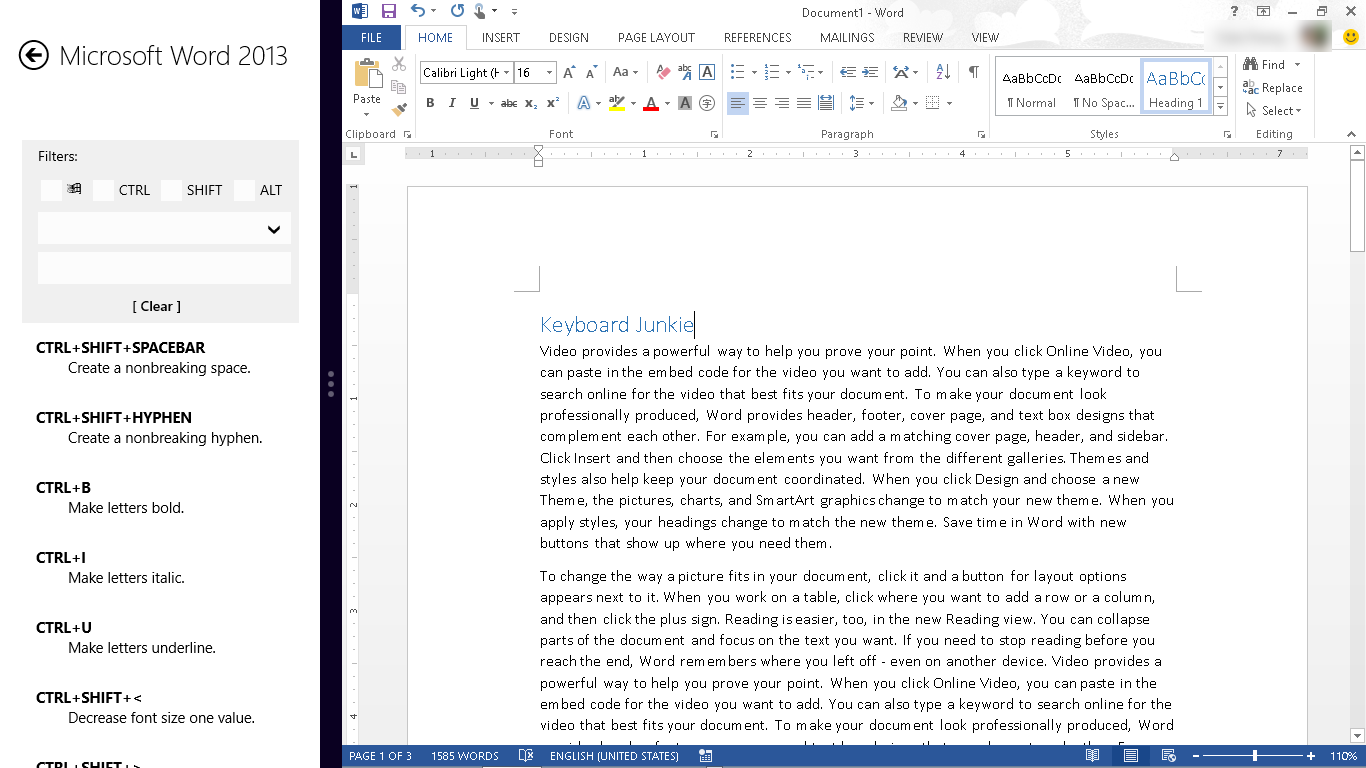Open the Underline style dropdown arrow
The image size is (1366, 768).
(489, 103)
